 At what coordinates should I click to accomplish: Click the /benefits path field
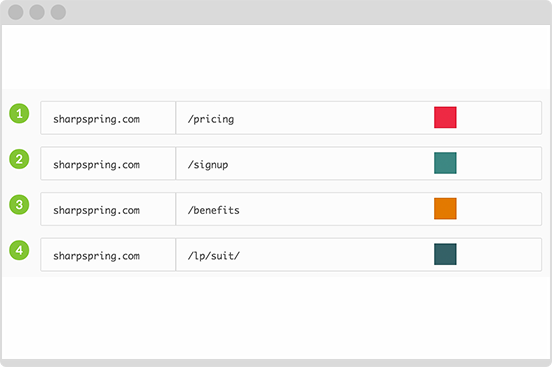[x=359, y=209]
